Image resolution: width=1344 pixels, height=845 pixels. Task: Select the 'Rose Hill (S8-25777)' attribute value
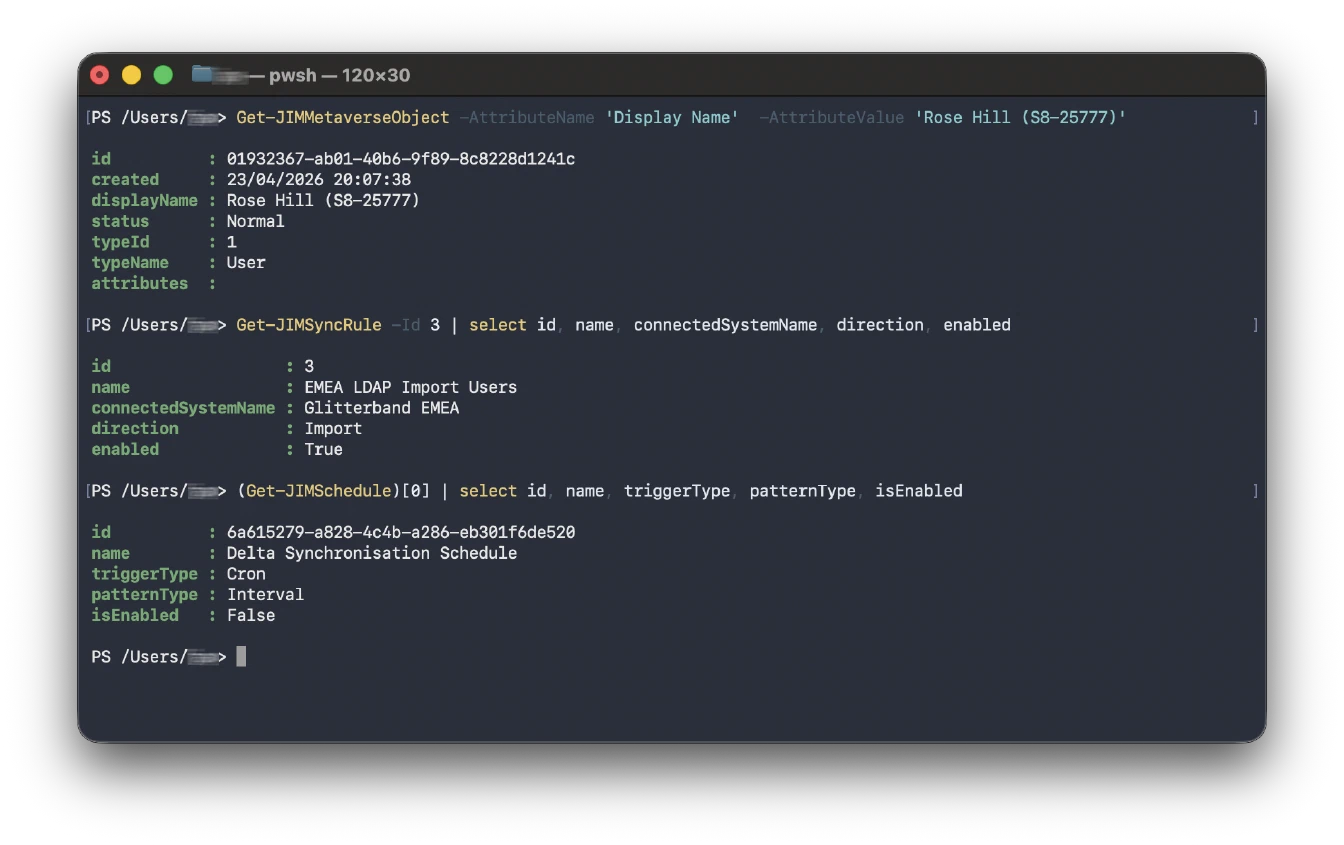1020,117
